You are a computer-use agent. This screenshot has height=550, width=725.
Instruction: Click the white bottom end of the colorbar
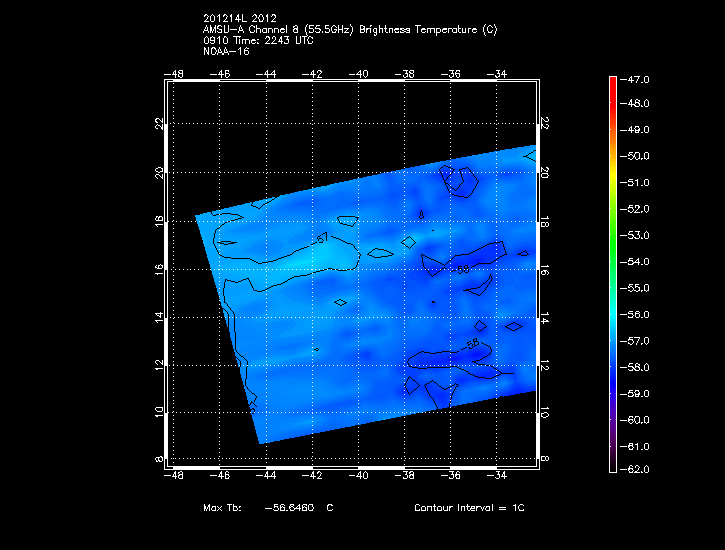612,466
